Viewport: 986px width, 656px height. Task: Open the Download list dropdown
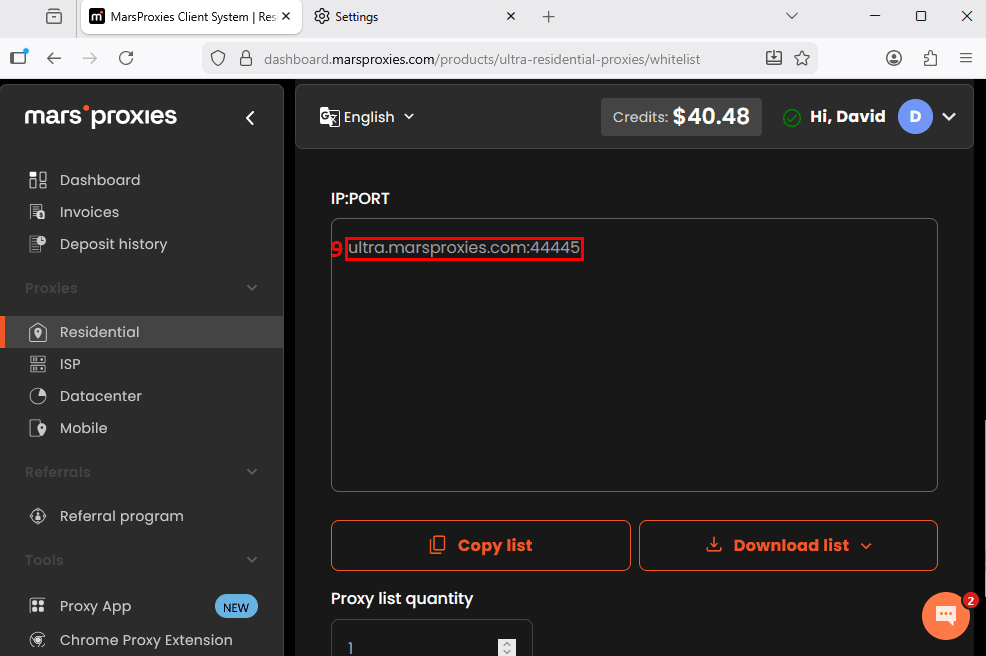tap(788, 545)
